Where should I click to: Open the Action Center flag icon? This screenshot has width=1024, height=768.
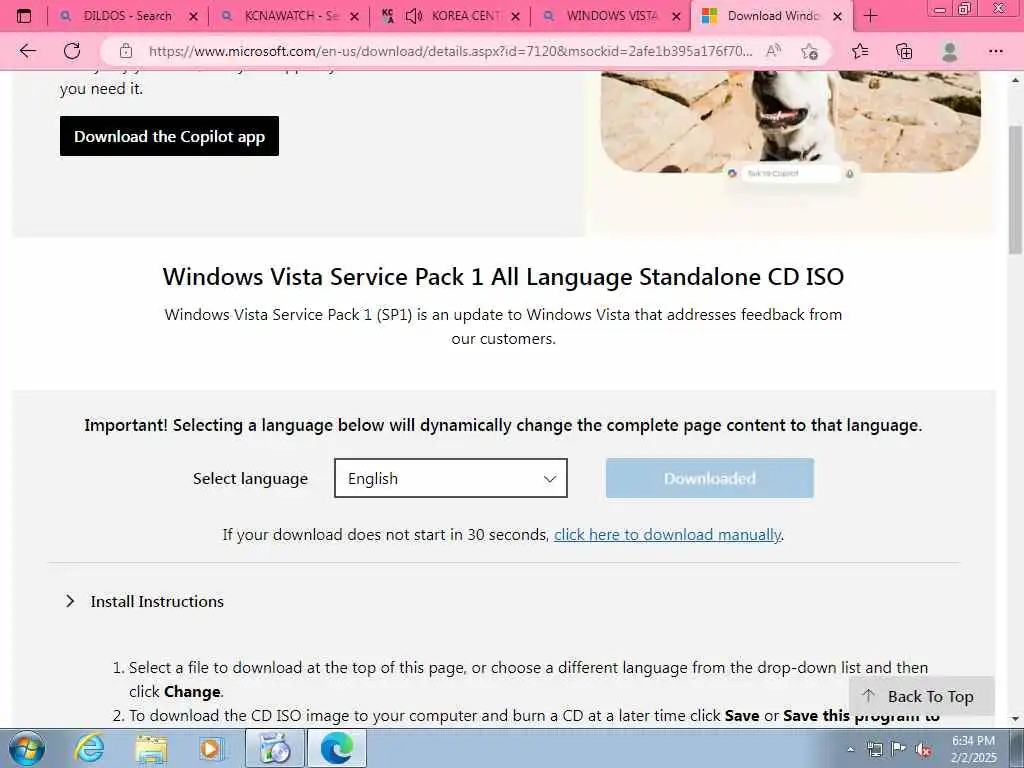coord(899,749)
